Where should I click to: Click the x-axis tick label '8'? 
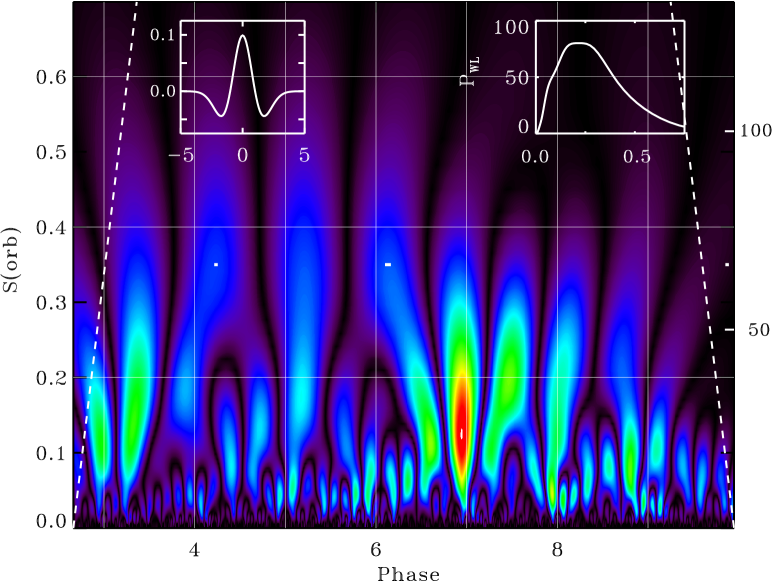point(557,550)
